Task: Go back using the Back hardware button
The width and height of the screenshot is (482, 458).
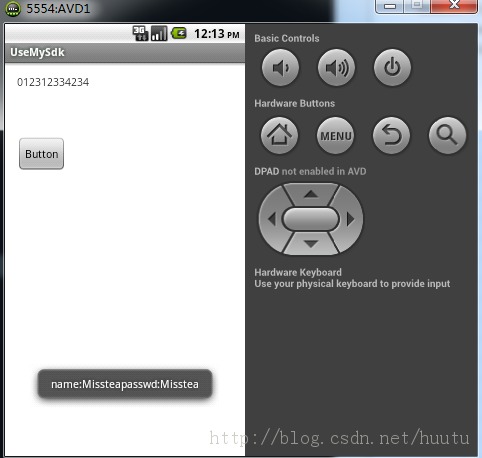Action: (391, 135)
